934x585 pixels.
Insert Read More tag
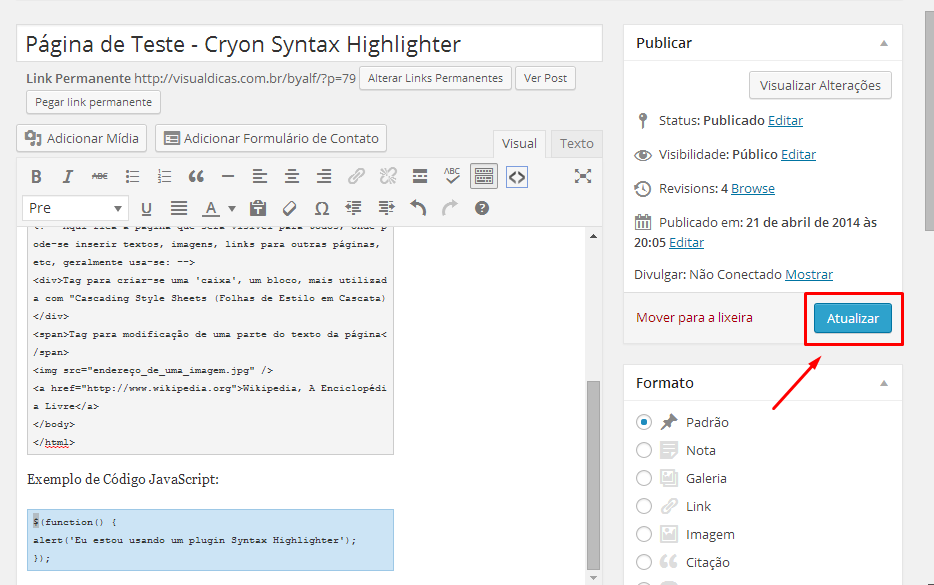pyautogui.click(x=420, y=176)
